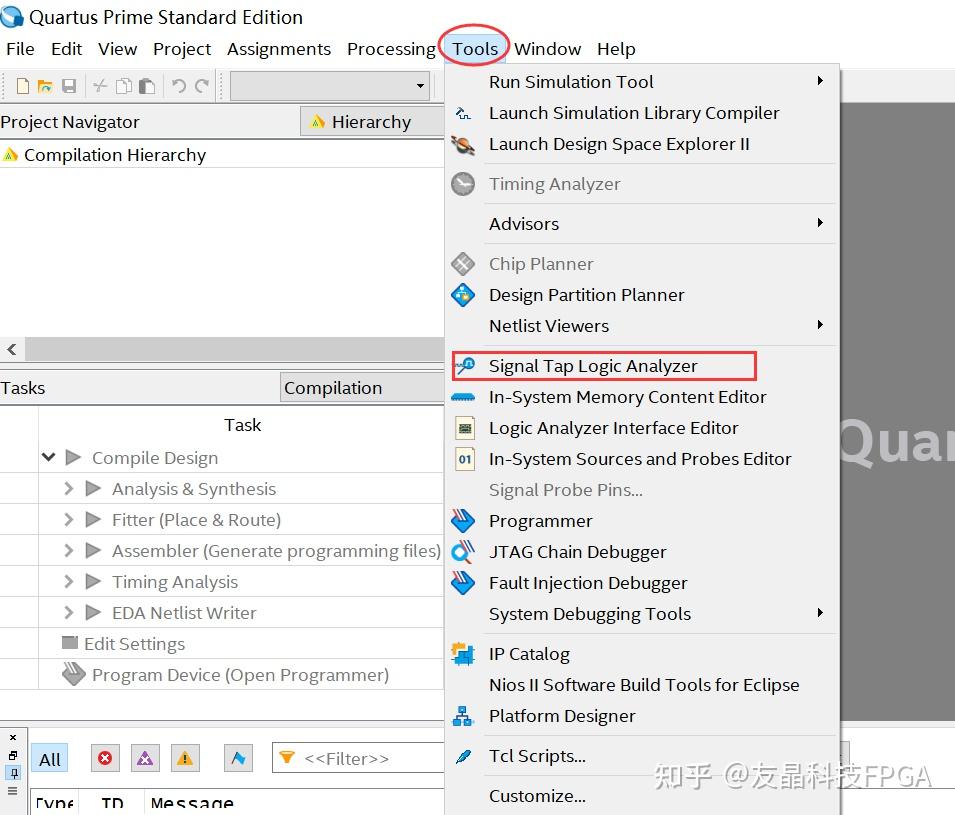Click the In-System Sources and Probes icon
Viewport: 955px width, 815px height.
tap(465, 459)
